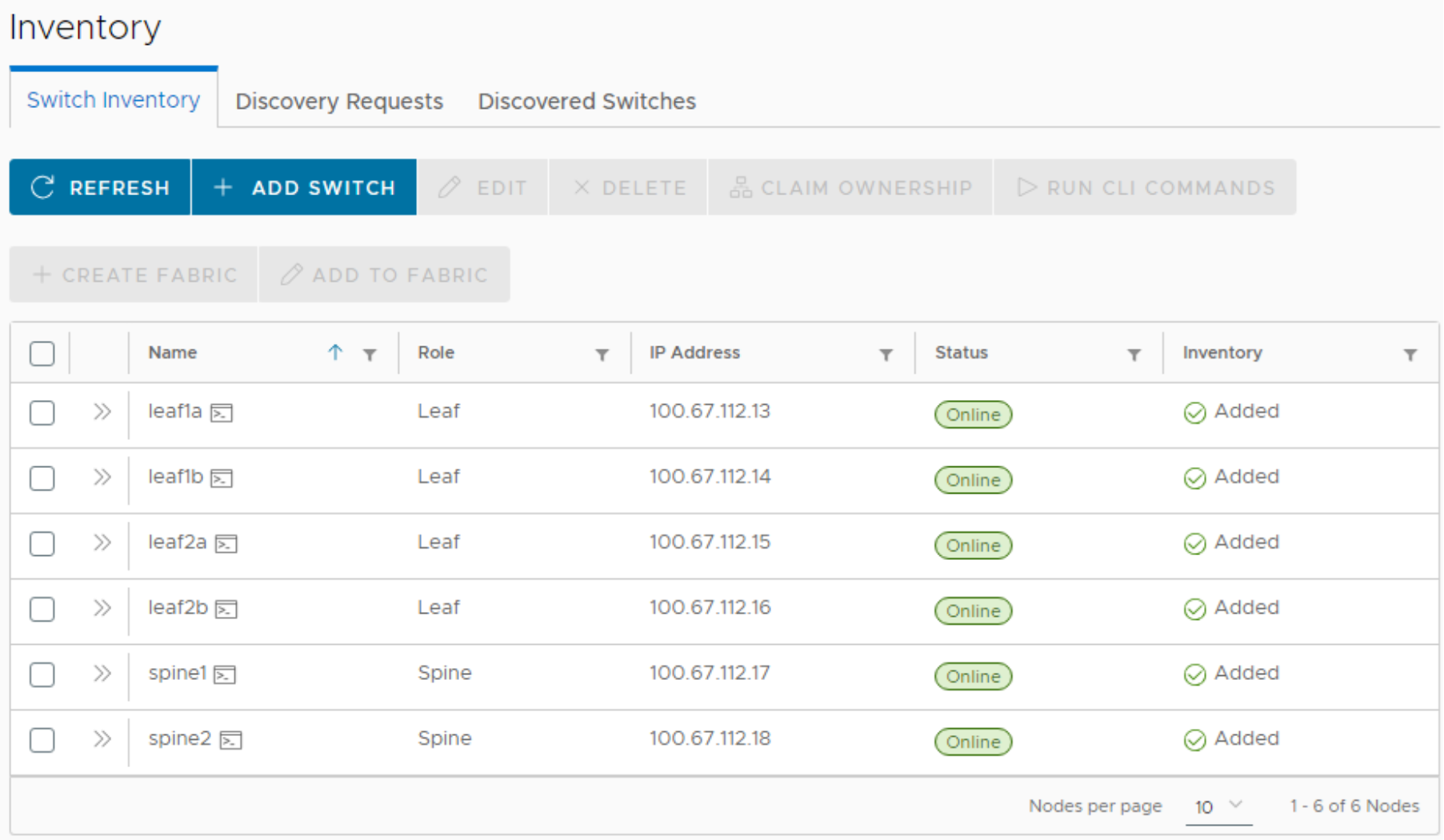The width and height of the screenshot is (1444, 840).
Task: Refresh the switch inventory list
Action: point(100,187)
